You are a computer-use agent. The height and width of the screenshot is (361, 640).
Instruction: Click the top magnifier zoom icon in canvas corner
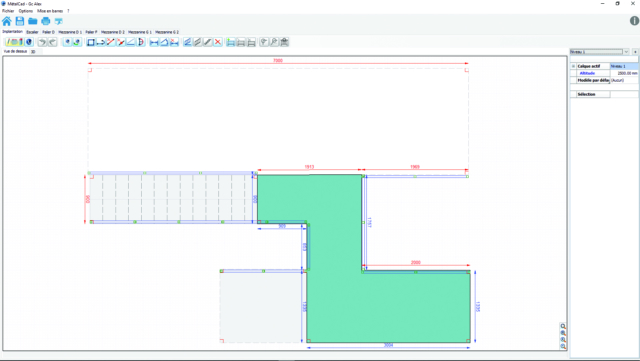(563, 326)
